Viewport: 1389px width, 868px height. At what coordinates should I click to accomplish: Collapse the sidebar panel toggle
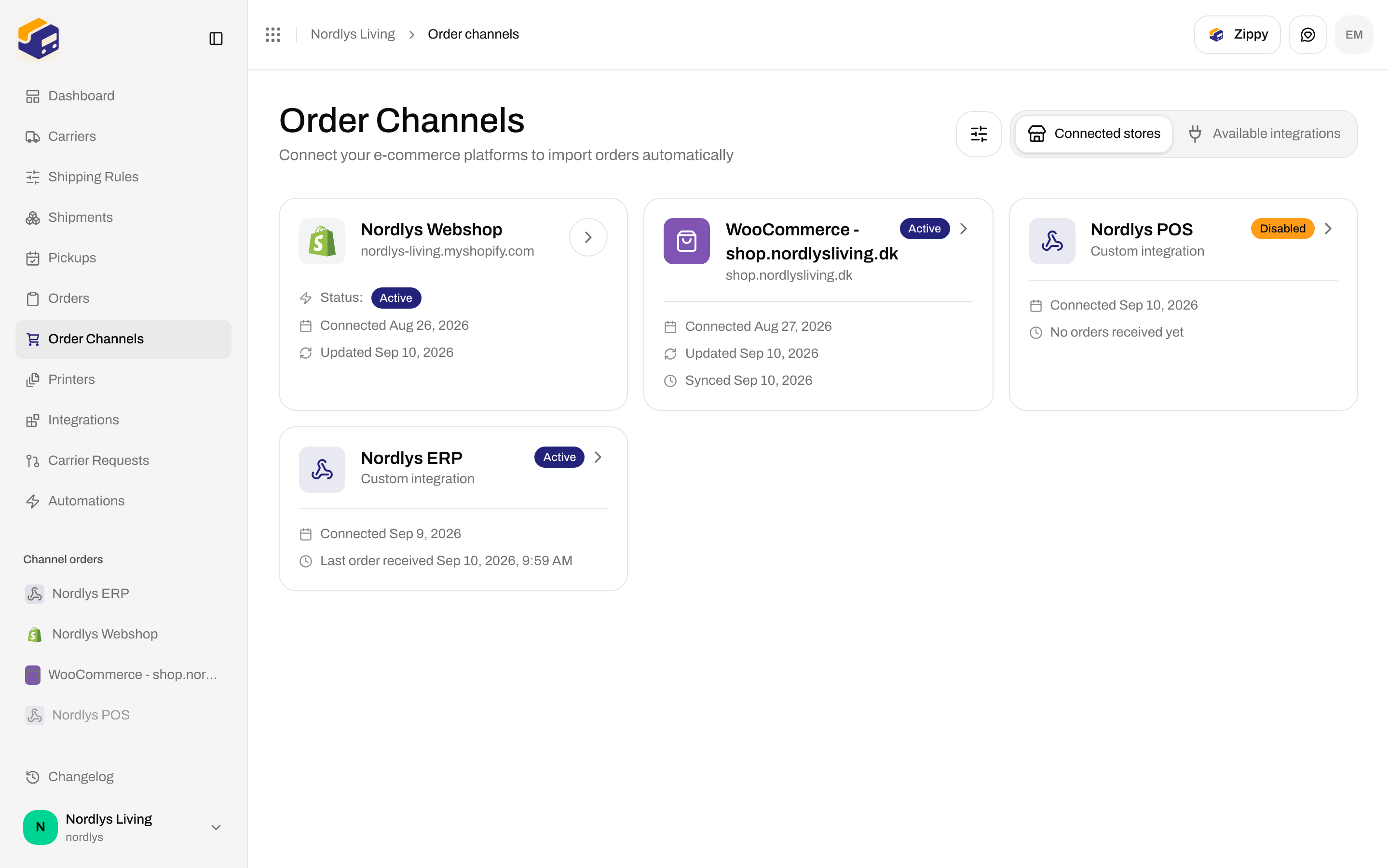pyautogui.click(x=216, y=39)
